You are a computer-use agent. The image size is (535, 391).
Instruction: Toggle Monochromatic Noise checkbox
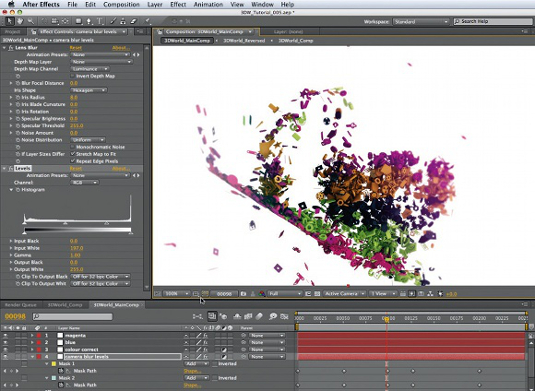pyautogui.click(x=72, y=147)
